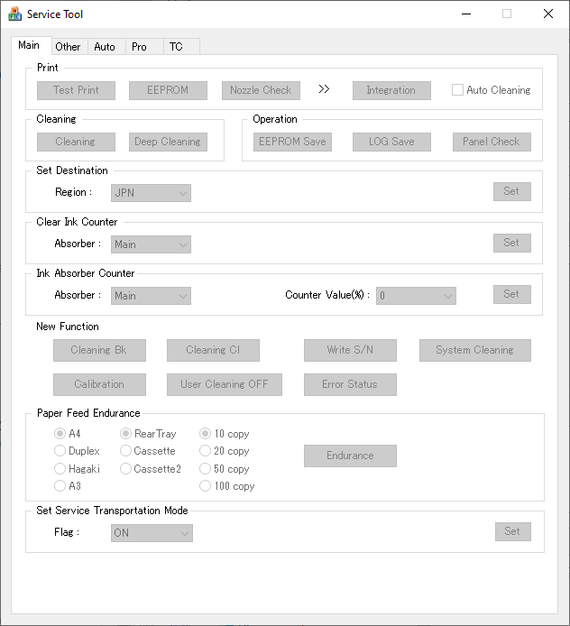The image size is (570, 626).
Task: Expand Absorber dropdown under Clear Ink Counter
Action: pyautogui.click(x=151, y=244)
